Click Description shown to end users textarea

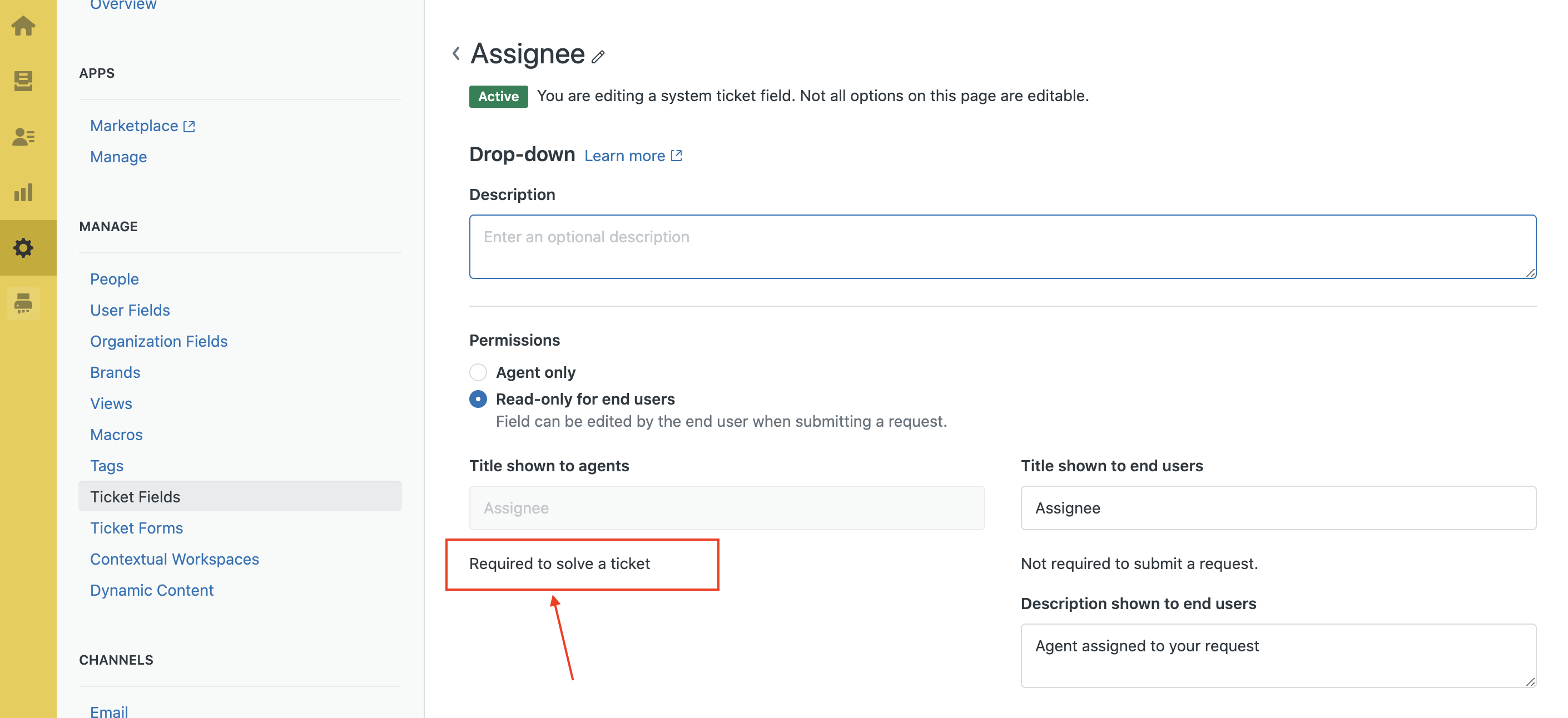1278,655
